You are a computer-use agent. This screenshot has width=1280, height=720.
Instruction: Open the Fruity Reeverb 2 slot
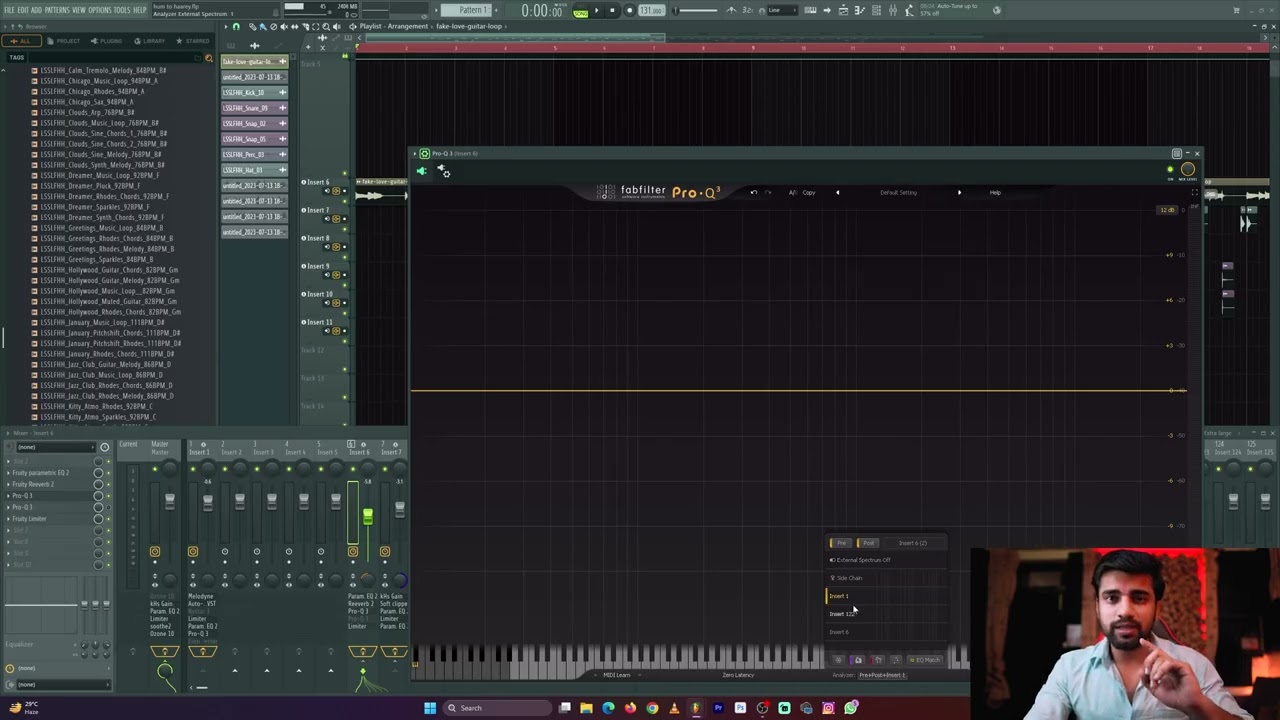[x=34, y=484]
